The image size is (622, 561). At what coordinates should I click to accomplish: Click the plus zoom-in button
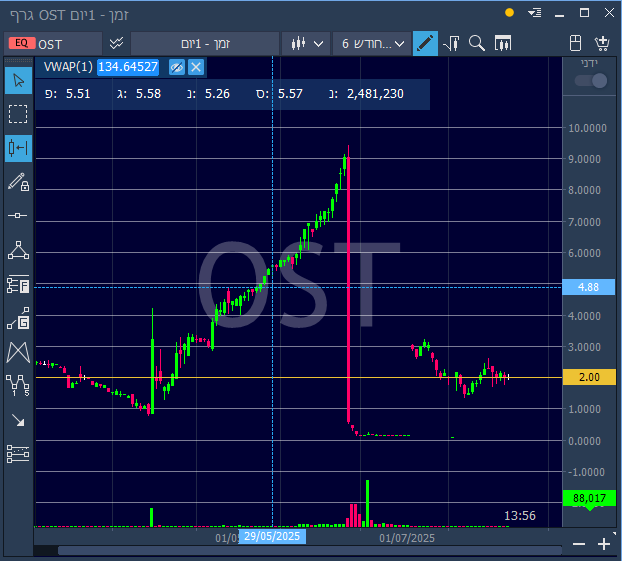(x=604, y=544)
